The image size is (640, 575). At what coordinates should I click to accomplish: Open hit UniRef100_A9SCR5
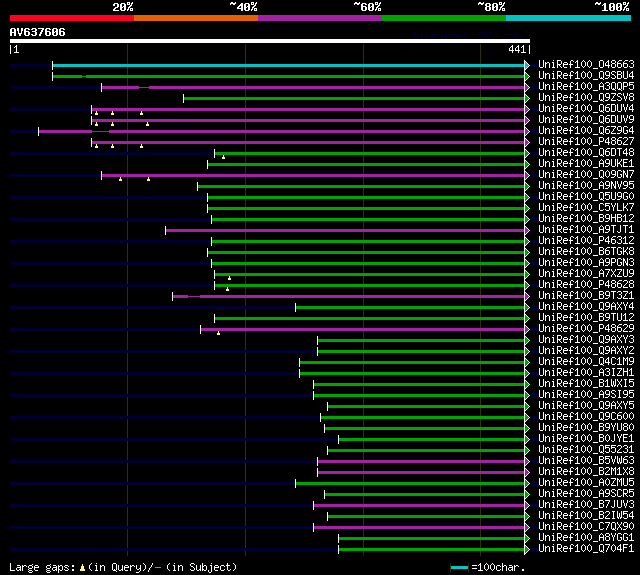coord(586,494)
